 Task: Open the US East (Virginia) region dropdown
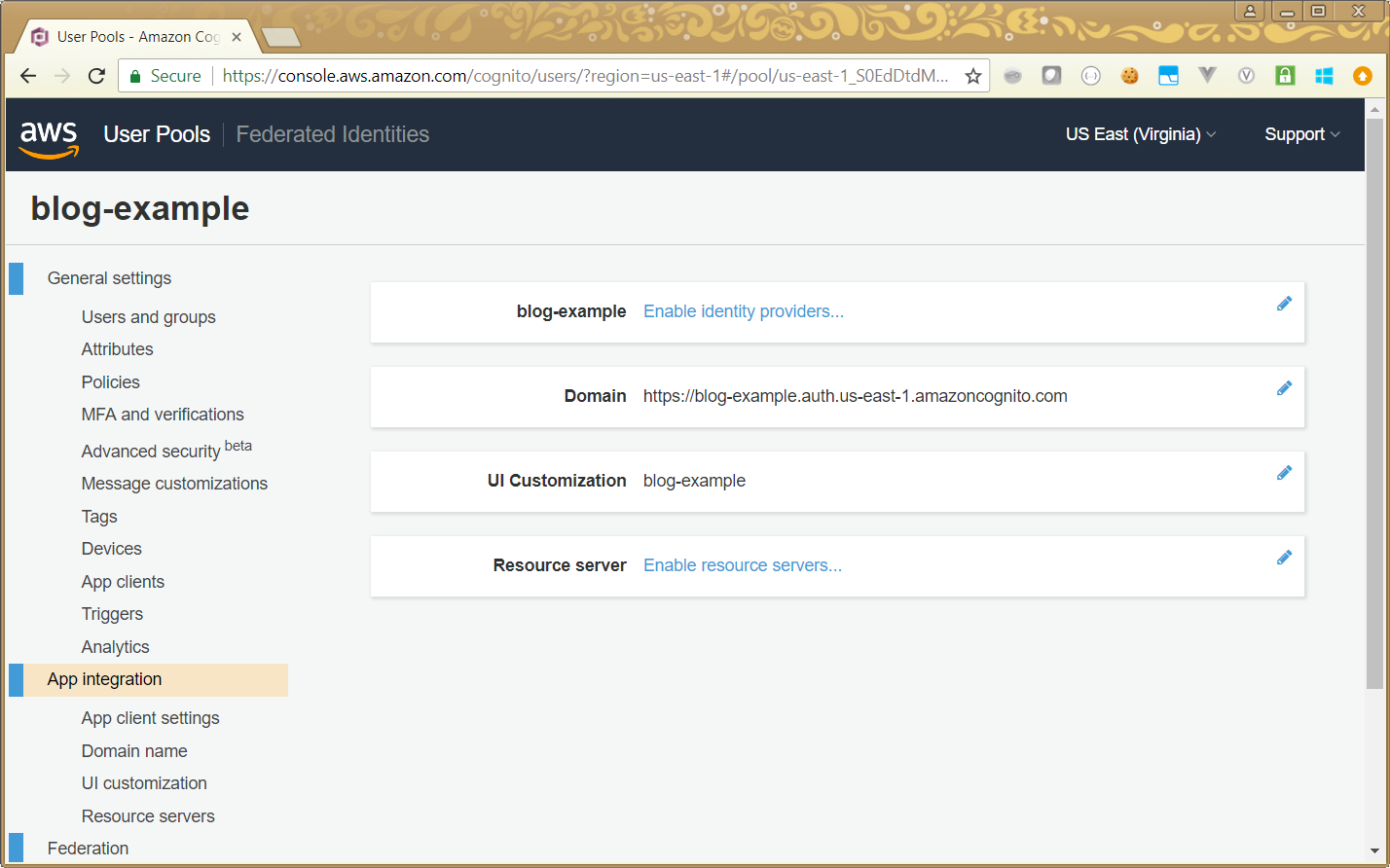1141,134
